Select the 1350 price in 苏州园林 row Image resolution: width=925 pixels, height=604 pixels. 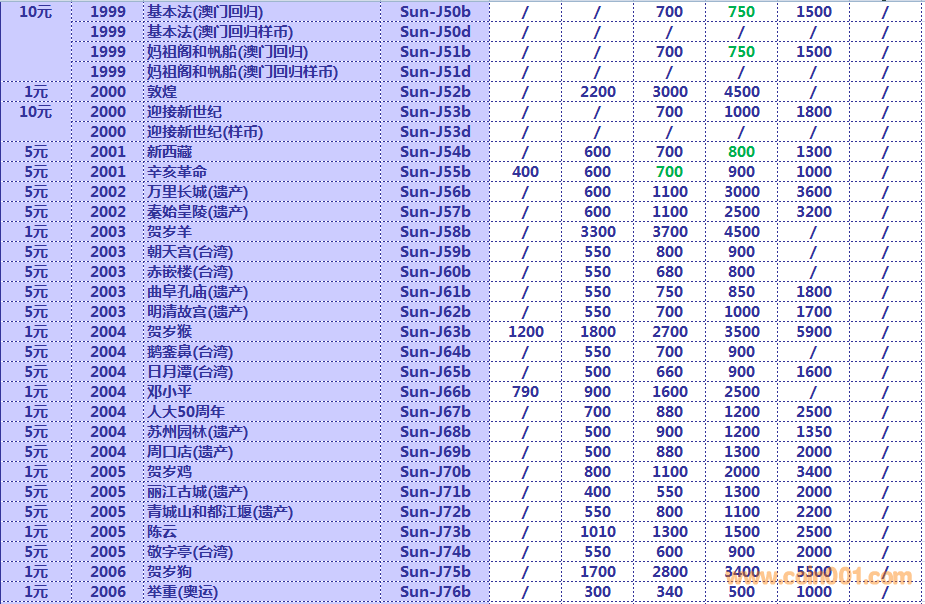click(813, 432)
